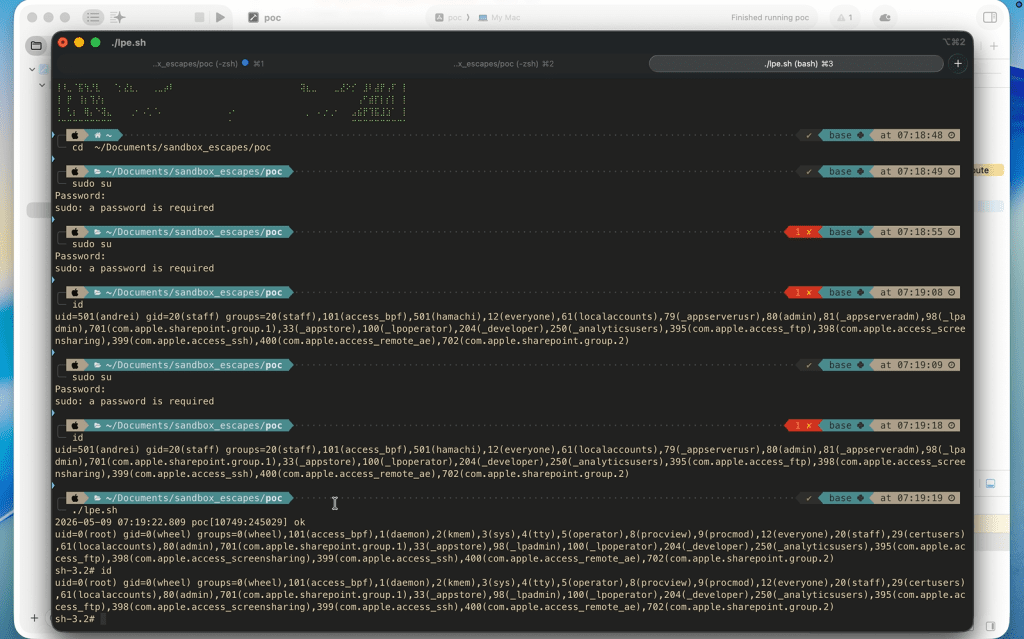Click the clock icon after 07:19:09
Image resolution: width=1024 pixels, height=639 pixels.
pos(952,365)
